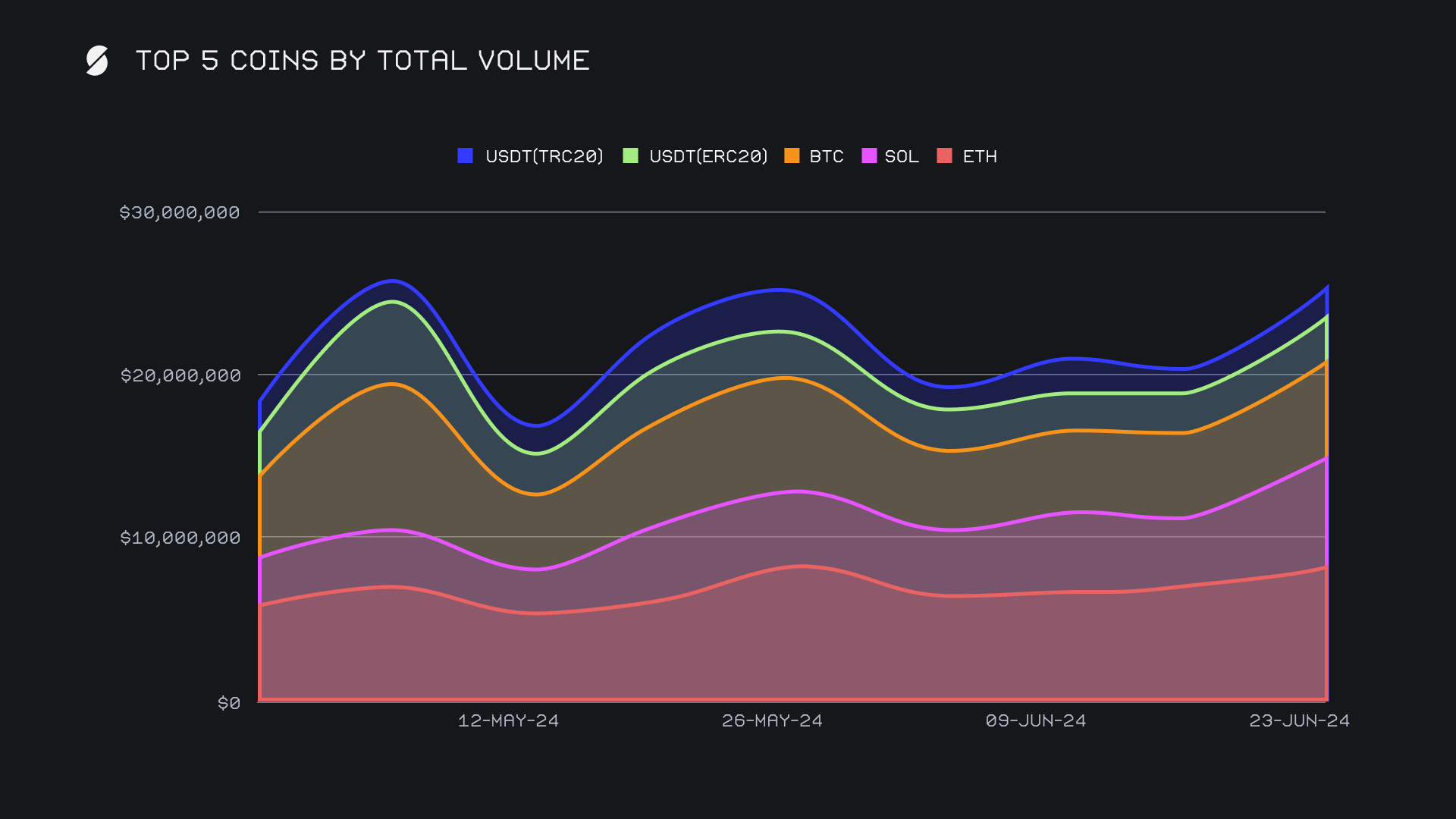Image resolution: width=1456 pixels, height=819 pixels.
Task: Click the red ETH legend swatch
Action: 944,155
